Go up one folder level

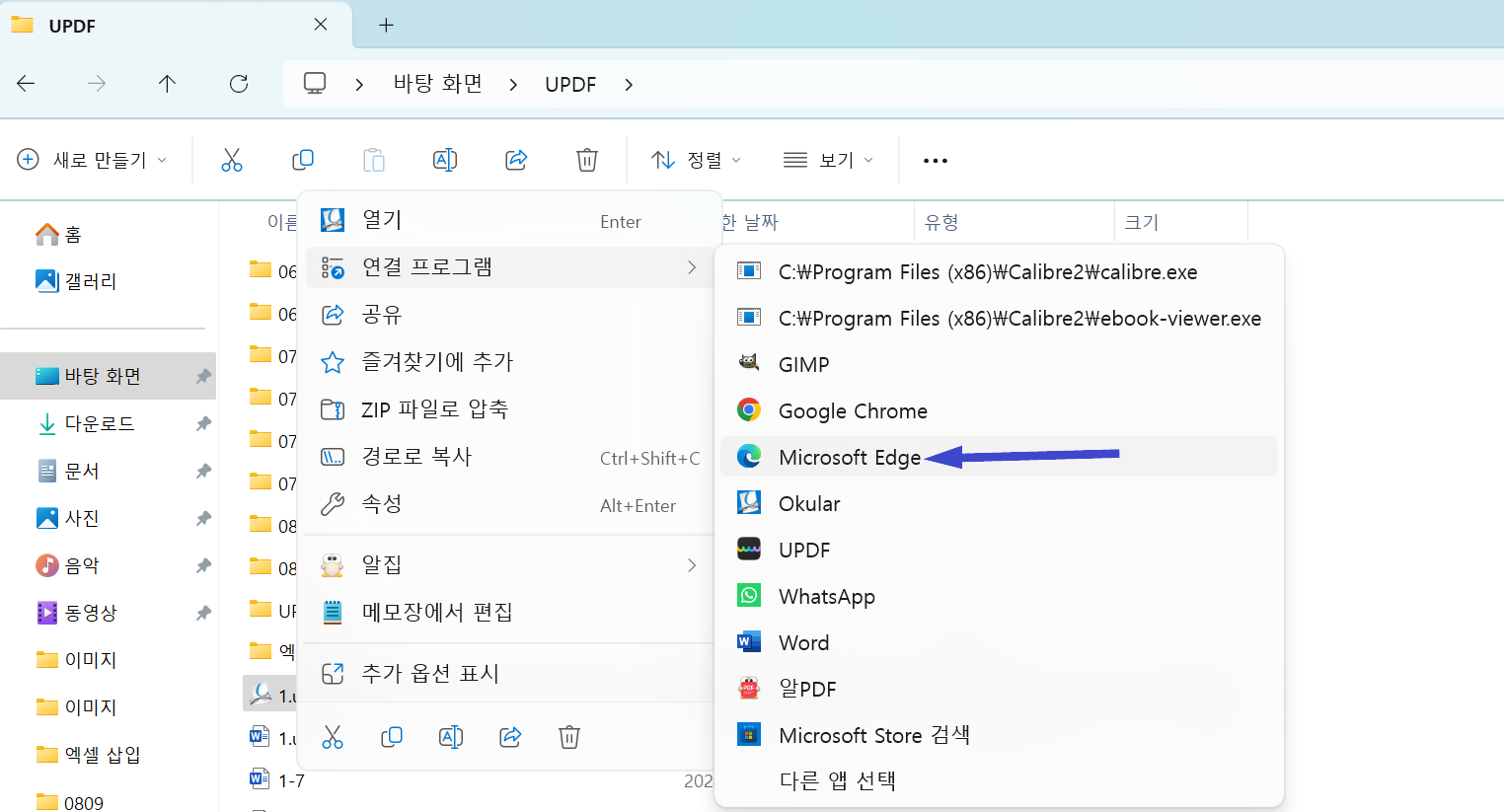167,84
